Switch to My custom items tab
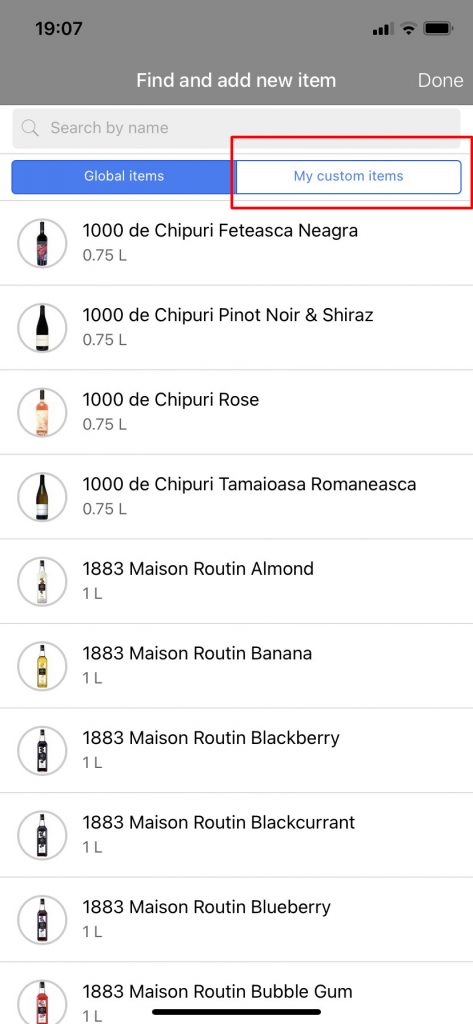This screenshot has width=473, height=1024. tap(348, 176)
